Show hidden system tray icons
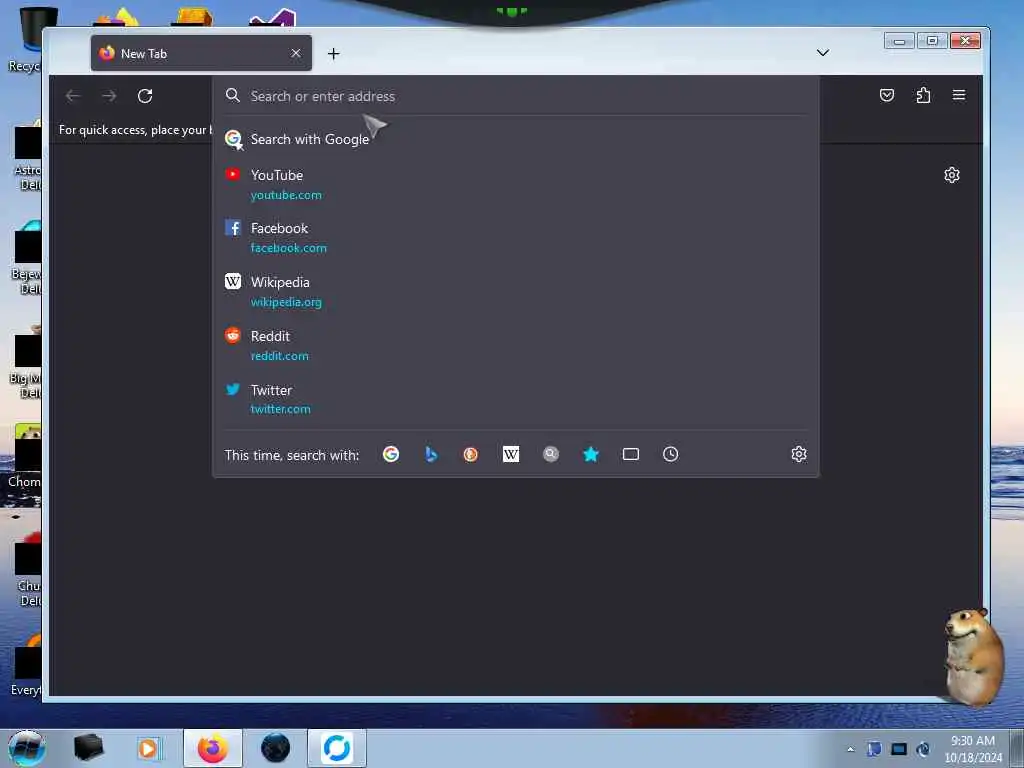Screen dimensions: 1024x768 click(x=850, y=749)
